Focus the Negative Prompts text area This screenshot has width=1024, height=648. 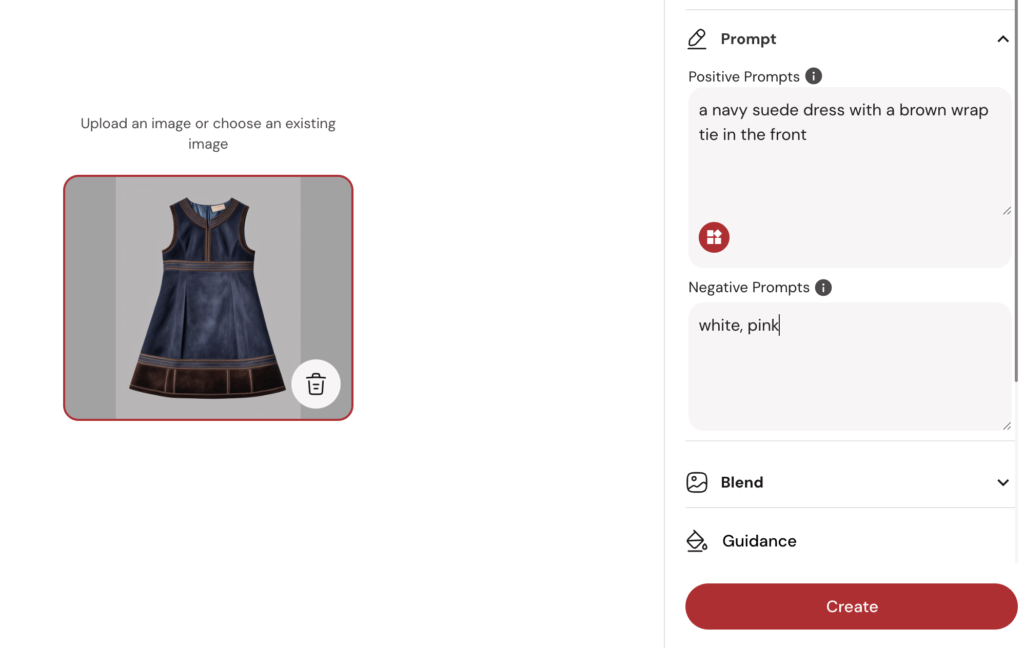point(849,366)
